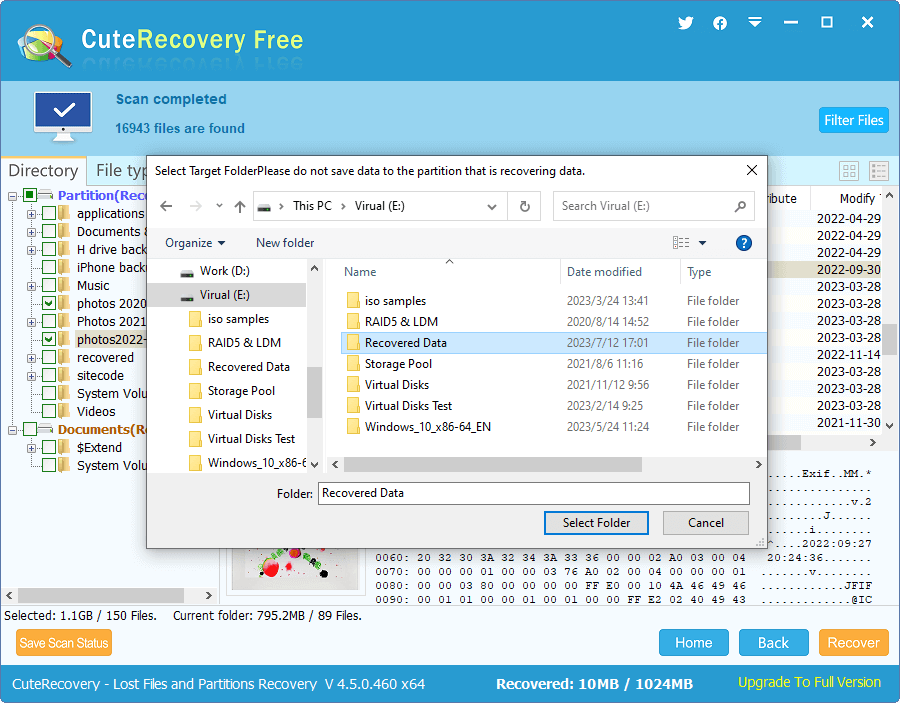Switch to the Directory tab
The image size is (900, 703).
point(43,171)
